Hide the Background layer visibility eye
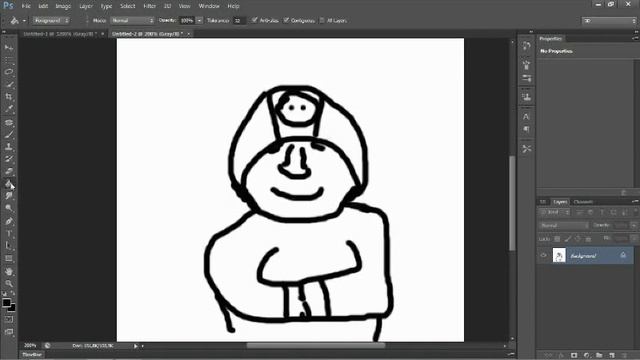 coord(543,255)
